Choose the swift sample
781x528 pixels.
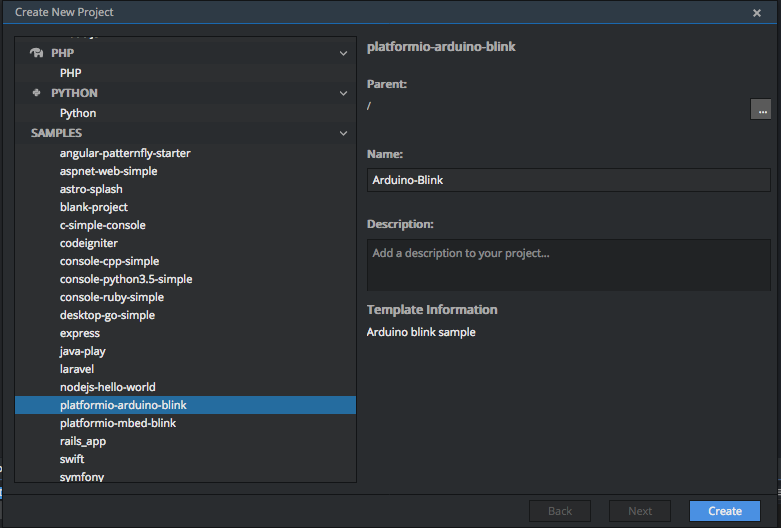tap(185, 459)
